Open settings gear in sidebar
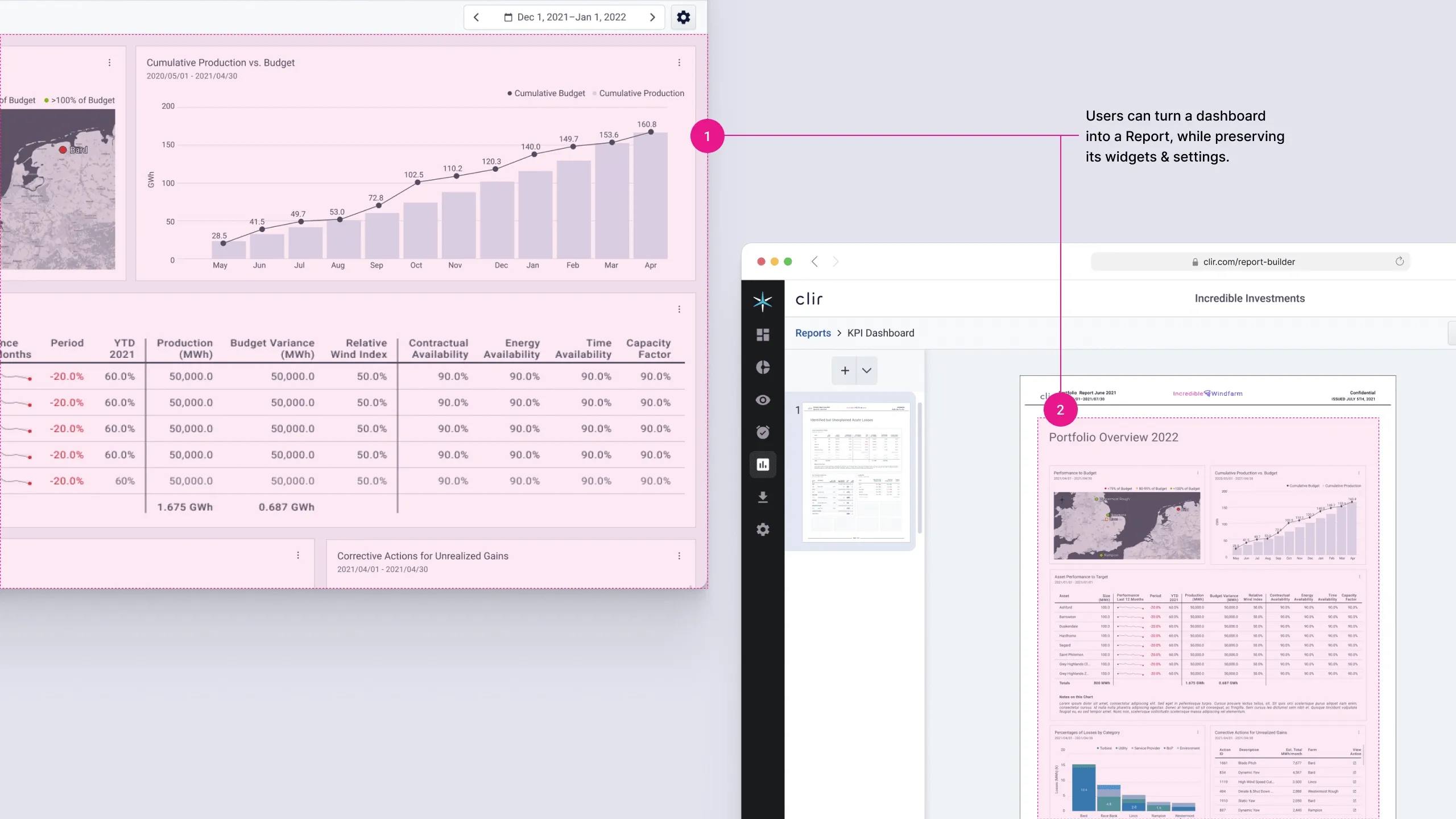 point(763,530)
